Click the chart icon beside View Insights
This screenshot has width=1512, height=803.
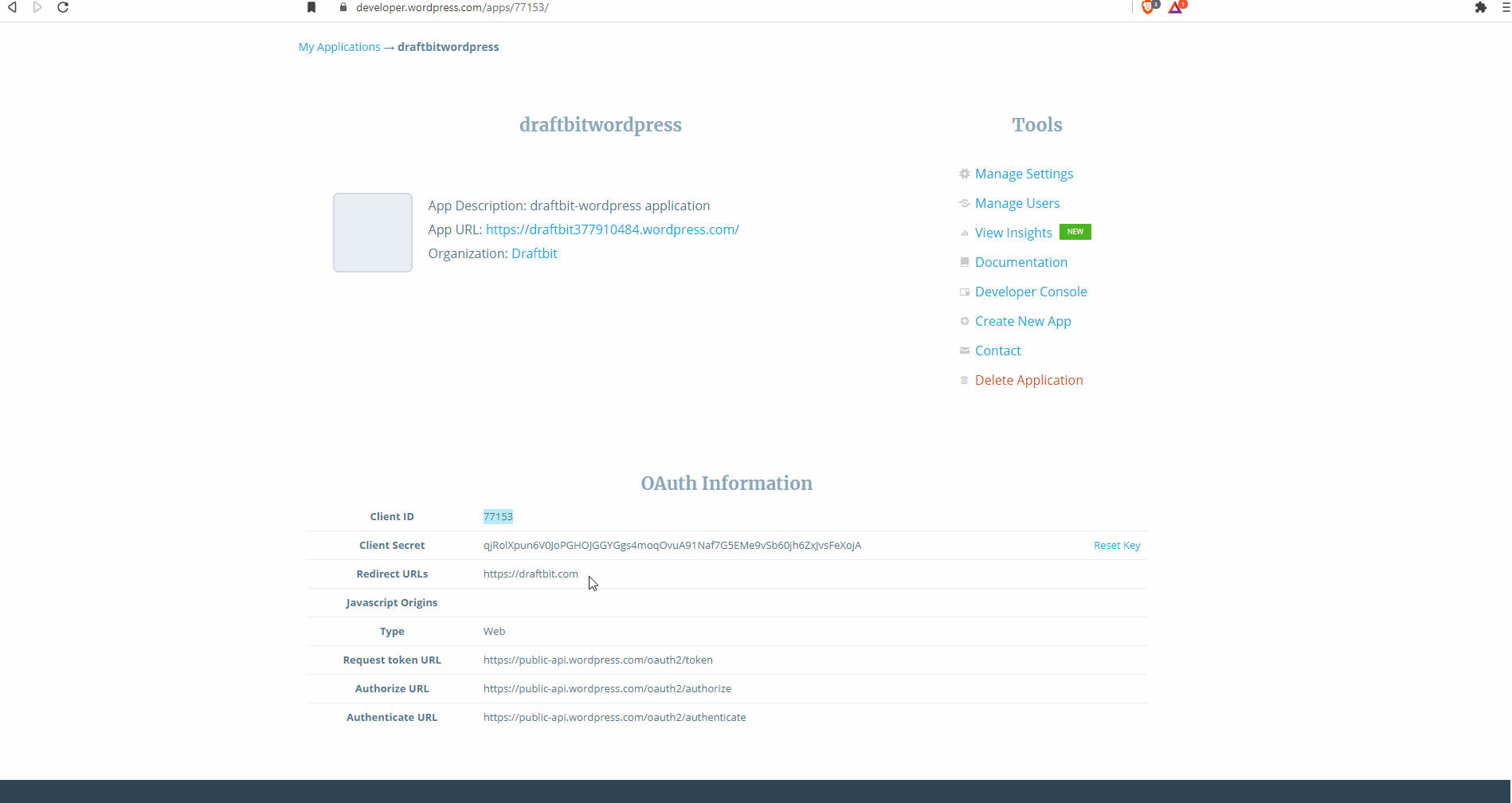click(965, 233)
